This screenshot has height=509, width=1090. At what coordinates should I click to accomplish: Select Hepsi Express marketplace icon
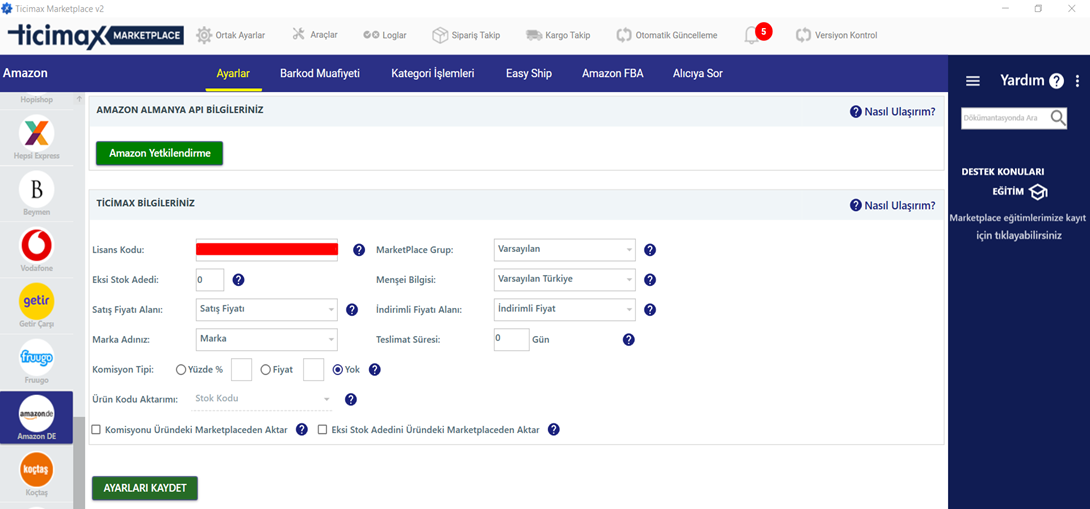37,133
